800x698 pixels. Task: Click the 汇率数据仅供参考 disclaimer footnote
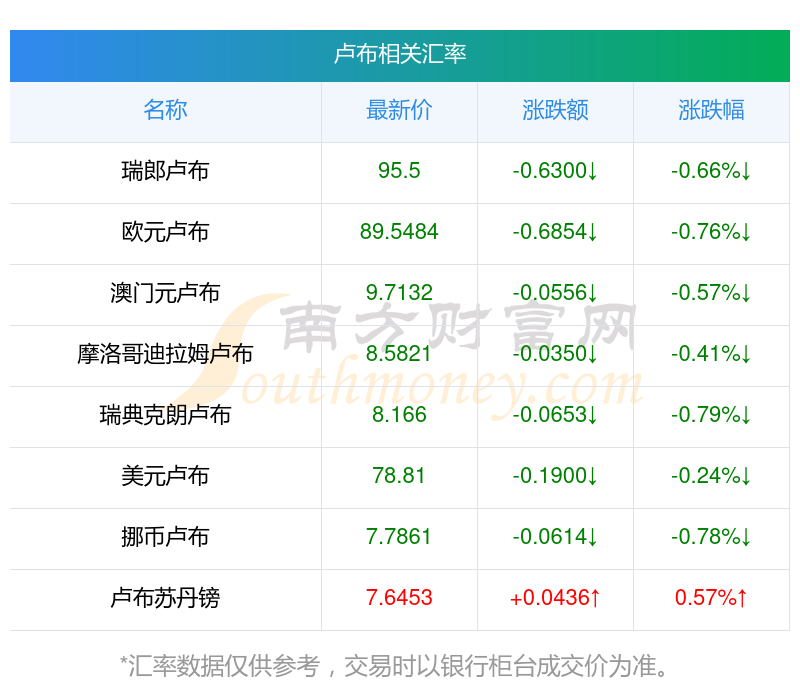pyautogui.click(x=394, y=666)
